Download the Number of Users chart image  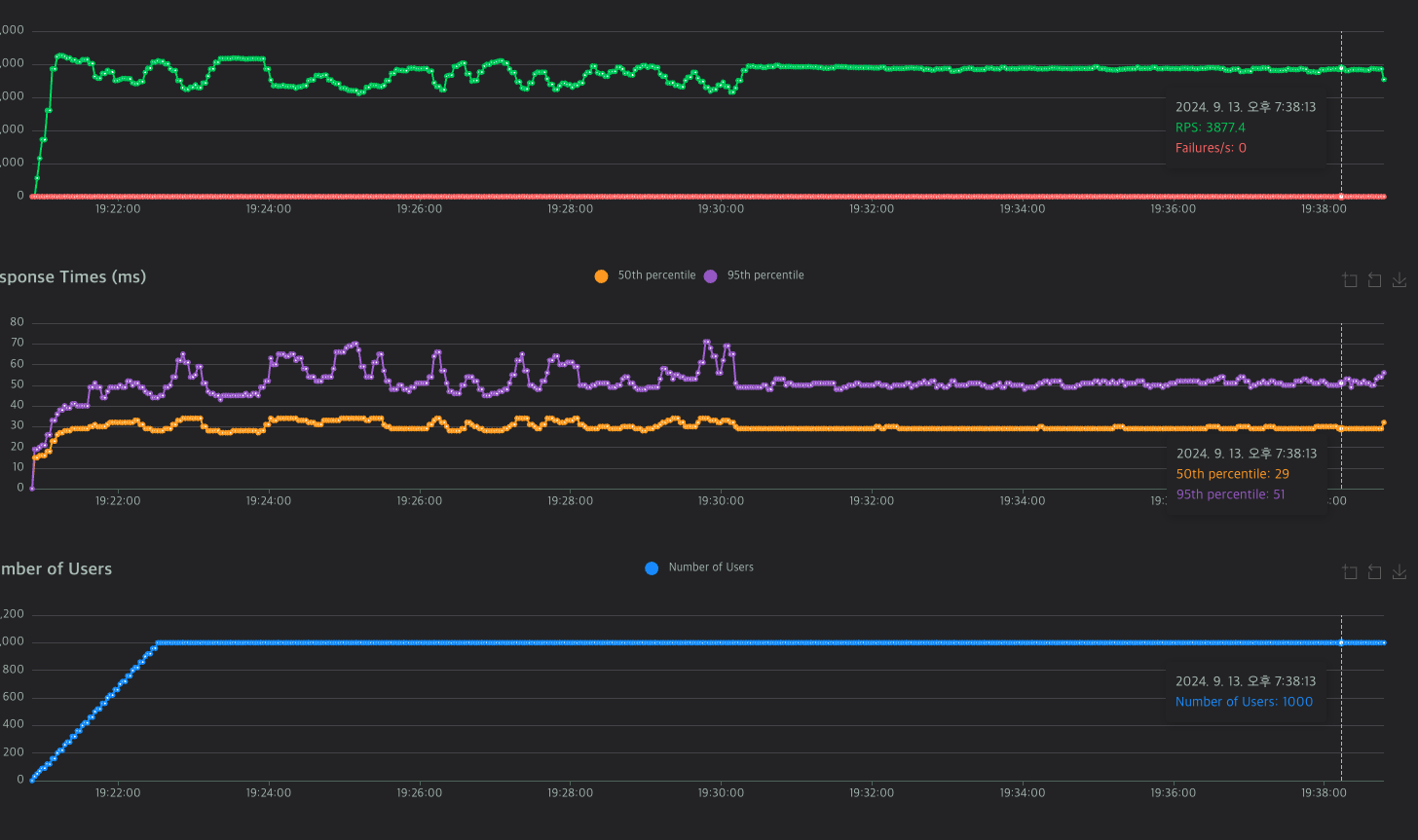pos(1399,572)
